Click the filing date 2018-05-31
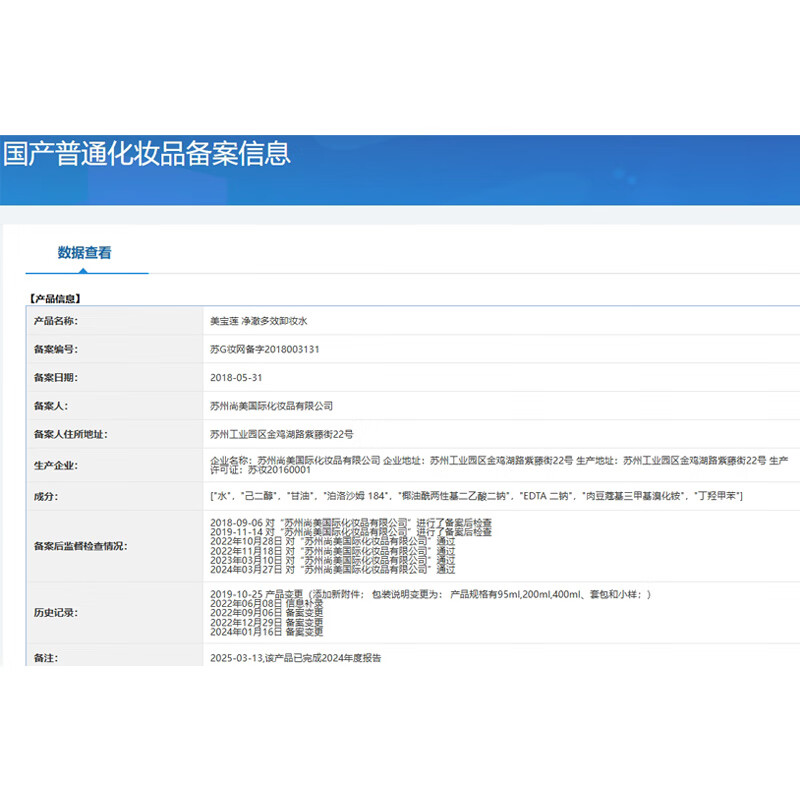Viewport: 800px width, 800px height. tap(236, 378)
